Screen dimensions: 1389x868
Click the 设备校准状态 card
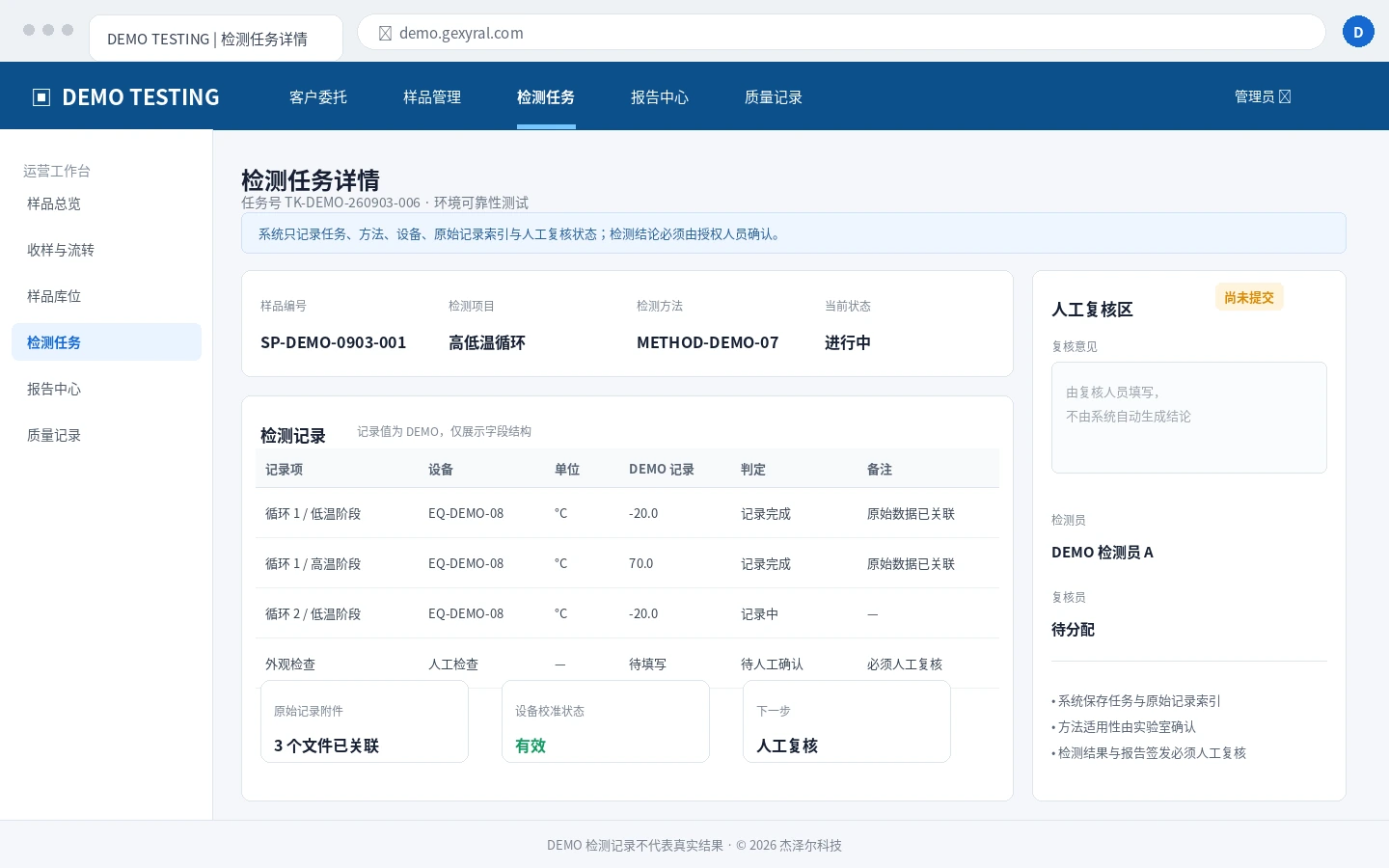[x=606, y=721]
